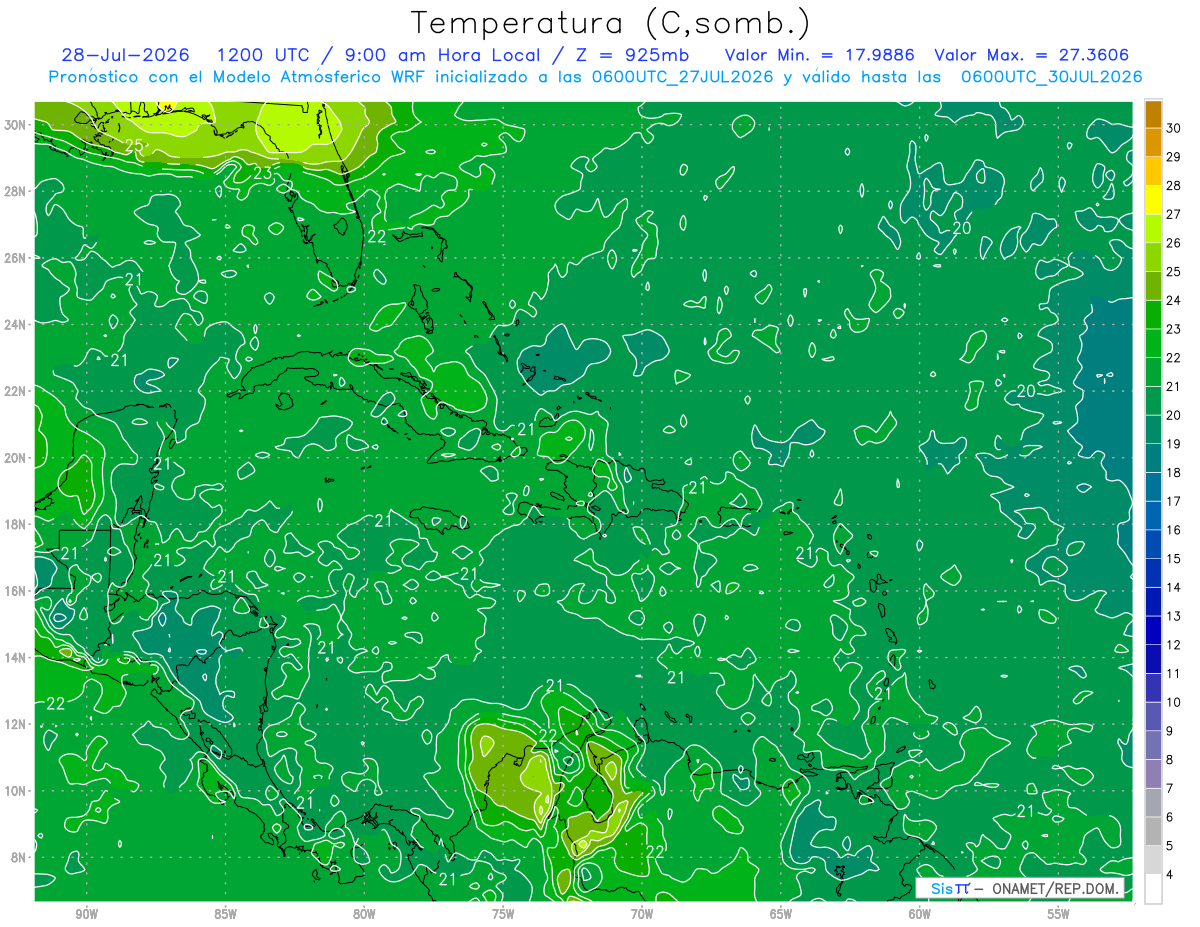Click the "85W" longitude label

225,914
